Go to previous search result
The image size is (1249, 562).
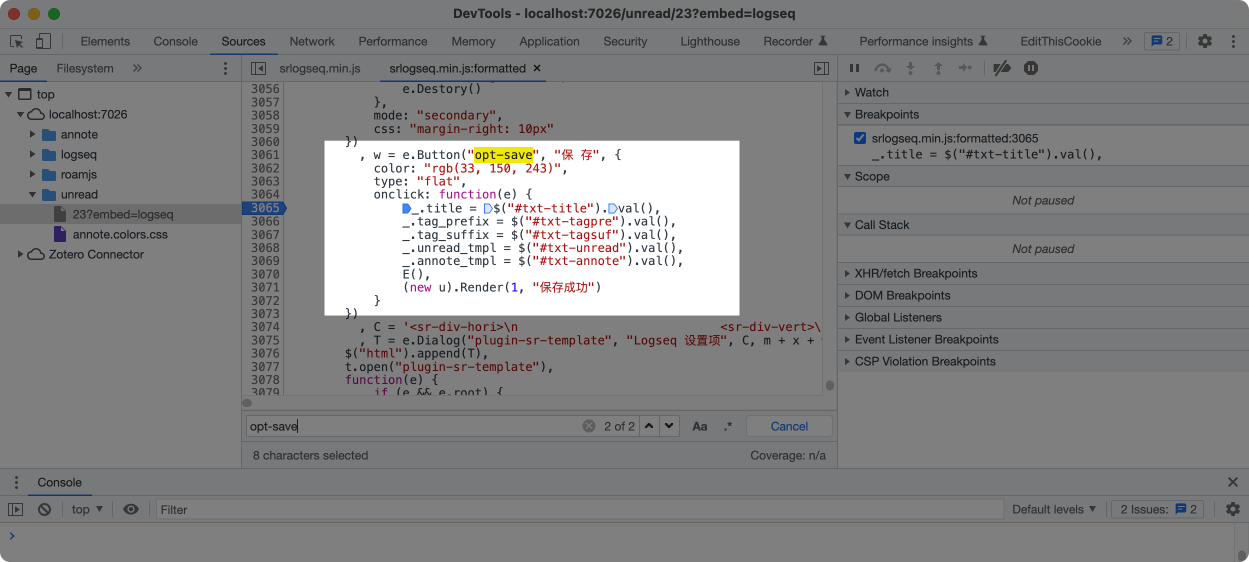click(x=649, y=426)
